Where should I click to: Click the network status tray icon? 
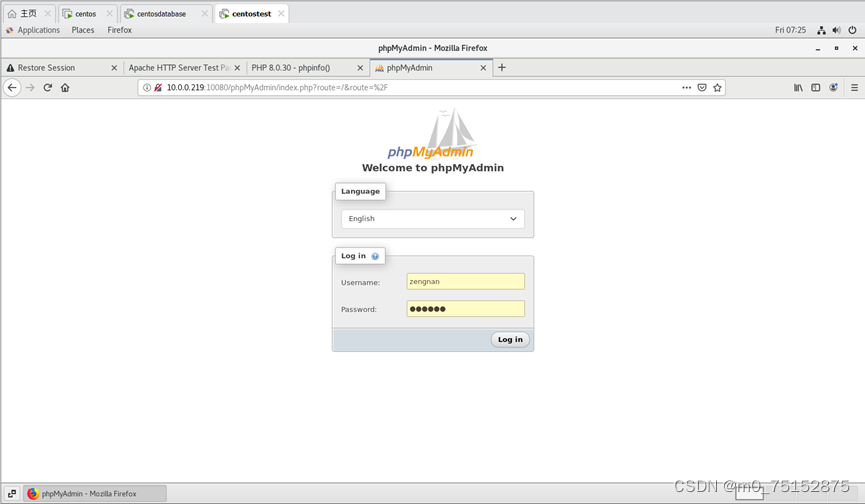[x=821, y=30]
